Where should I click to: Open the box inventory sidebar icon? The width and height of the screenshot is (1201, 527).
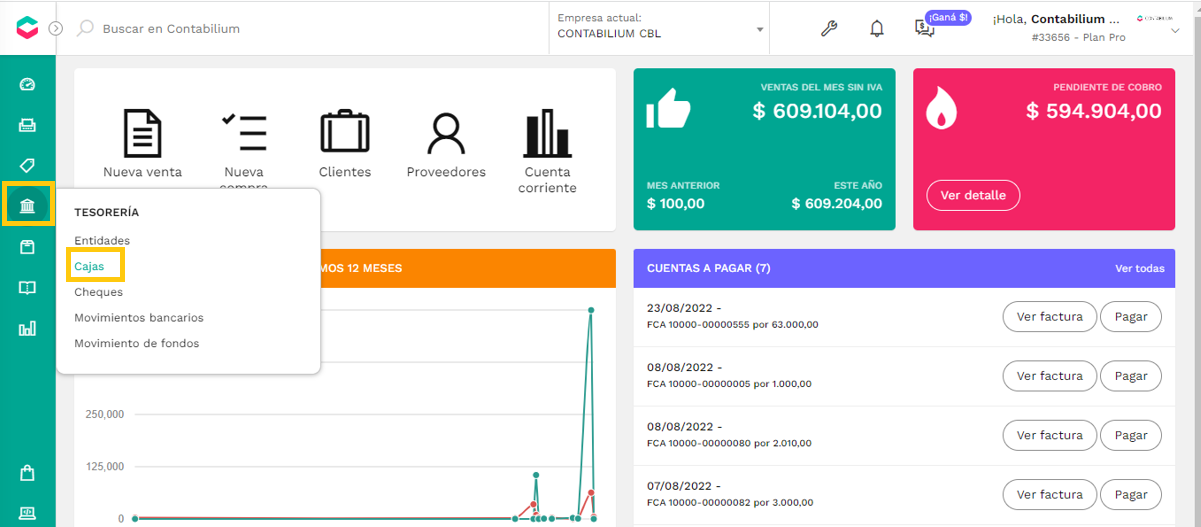point(27,247)
